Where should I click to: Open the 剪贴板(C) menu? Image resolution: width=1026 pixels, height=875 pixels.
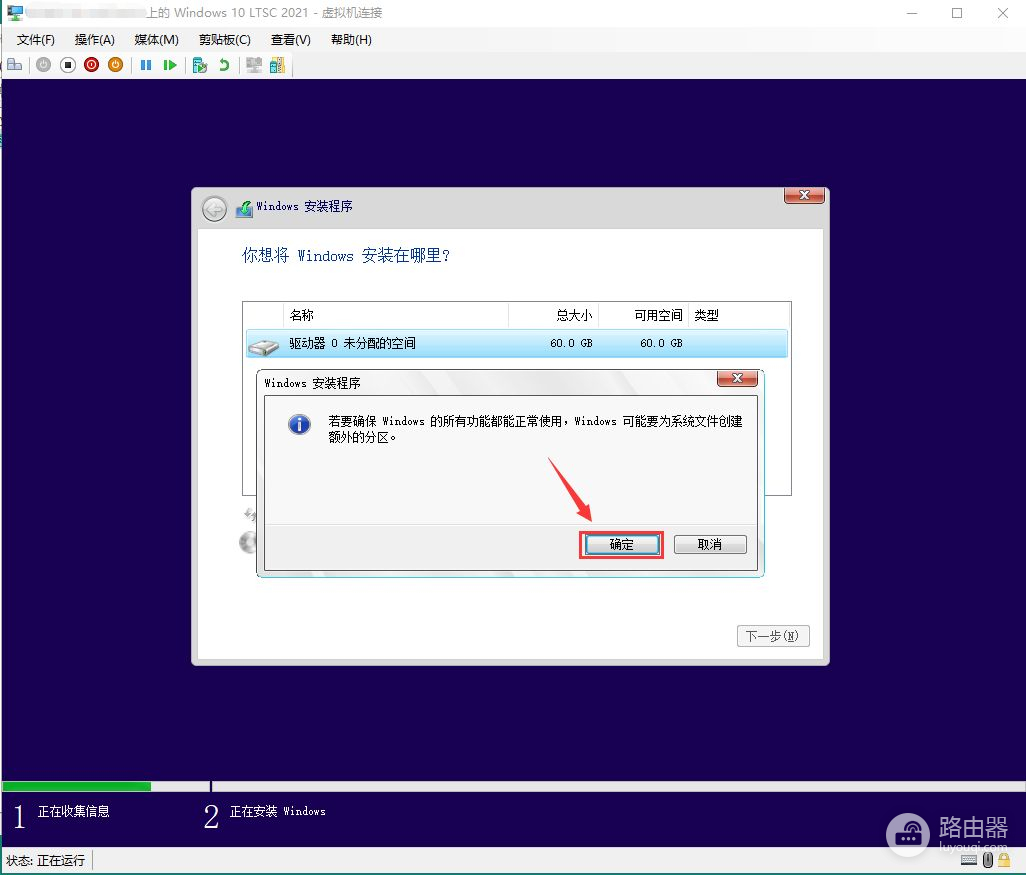pos(224,40)
